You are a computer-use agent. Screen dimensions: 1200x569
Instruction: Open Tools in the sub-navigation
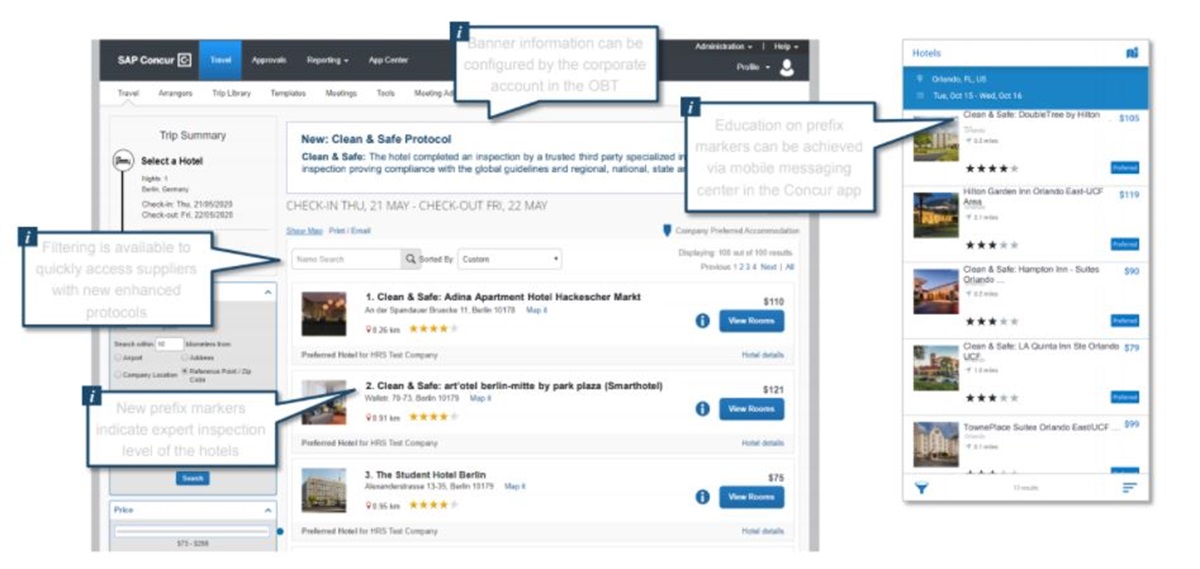[x=385, y=93]
